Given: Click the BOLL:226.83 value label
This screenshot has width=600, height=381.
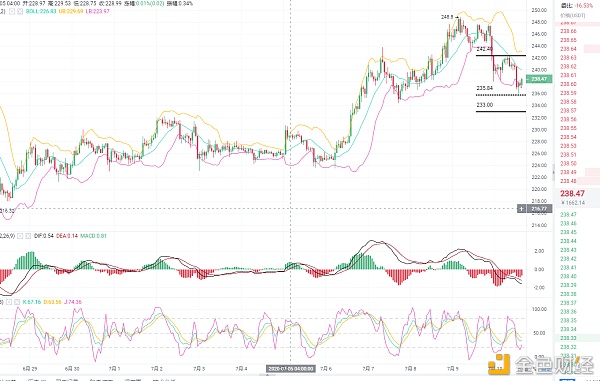Looking at the screenshot, I should [x=41, y=11].
